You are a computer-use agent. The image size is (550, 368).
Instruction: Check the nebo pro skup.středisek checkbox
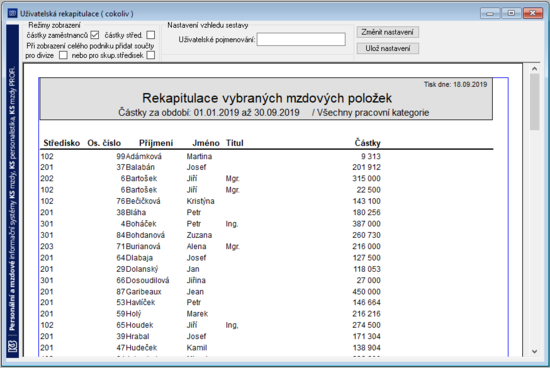click(151, 55)
